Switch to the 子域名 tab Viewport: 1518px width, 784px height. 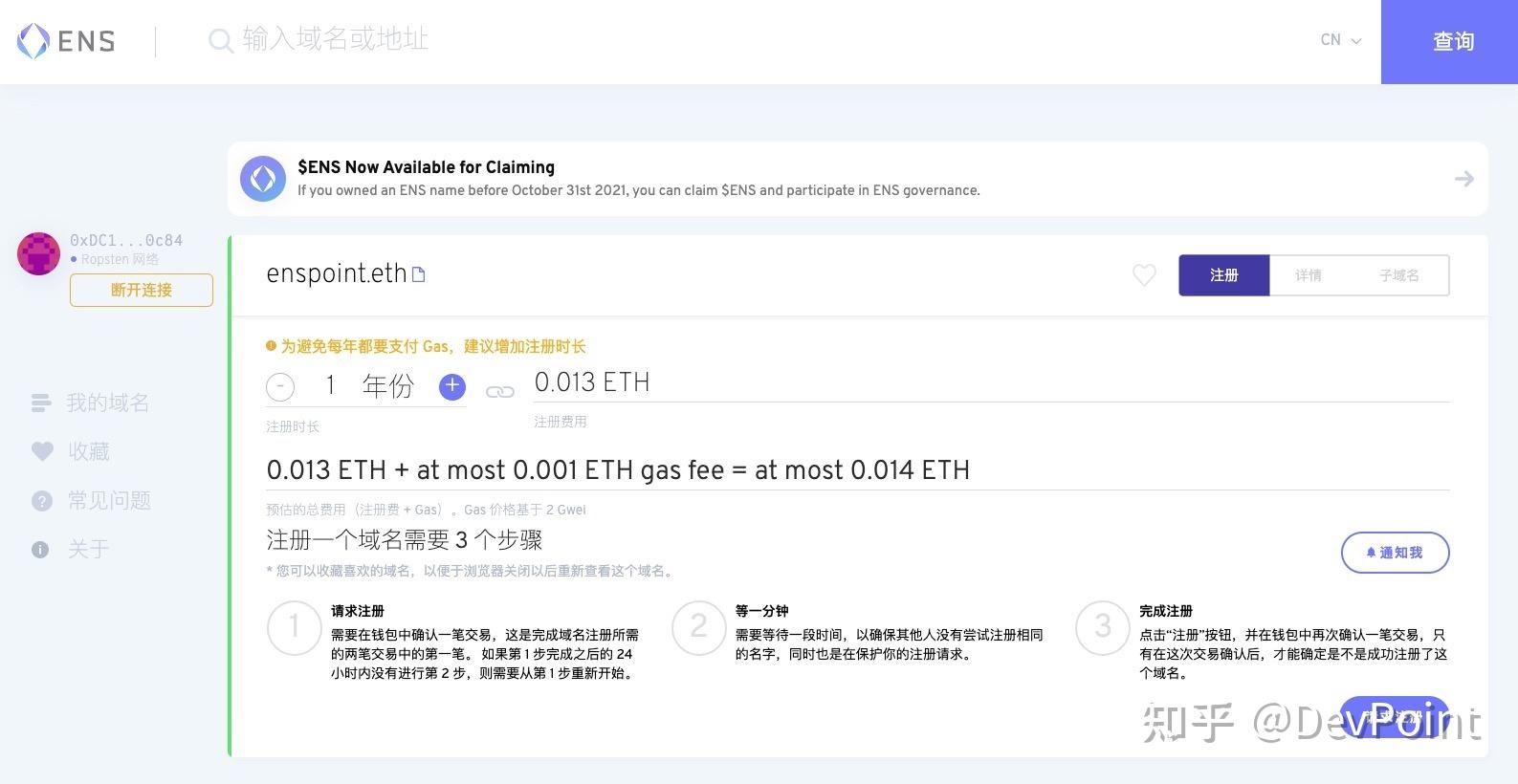tap(1399, 275)
